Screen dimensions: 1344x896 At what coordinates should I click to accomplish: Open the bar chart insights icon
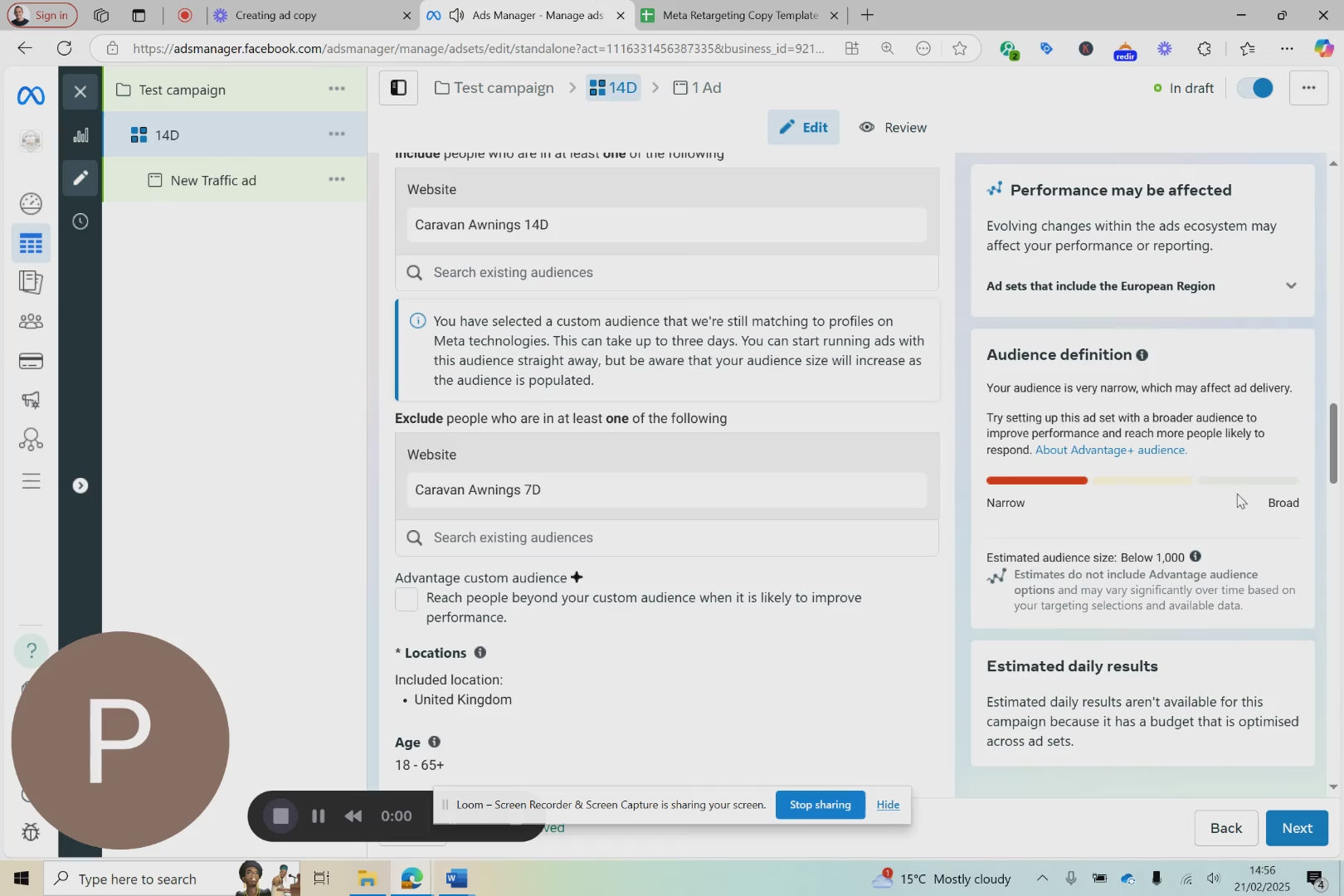(80, 135)
